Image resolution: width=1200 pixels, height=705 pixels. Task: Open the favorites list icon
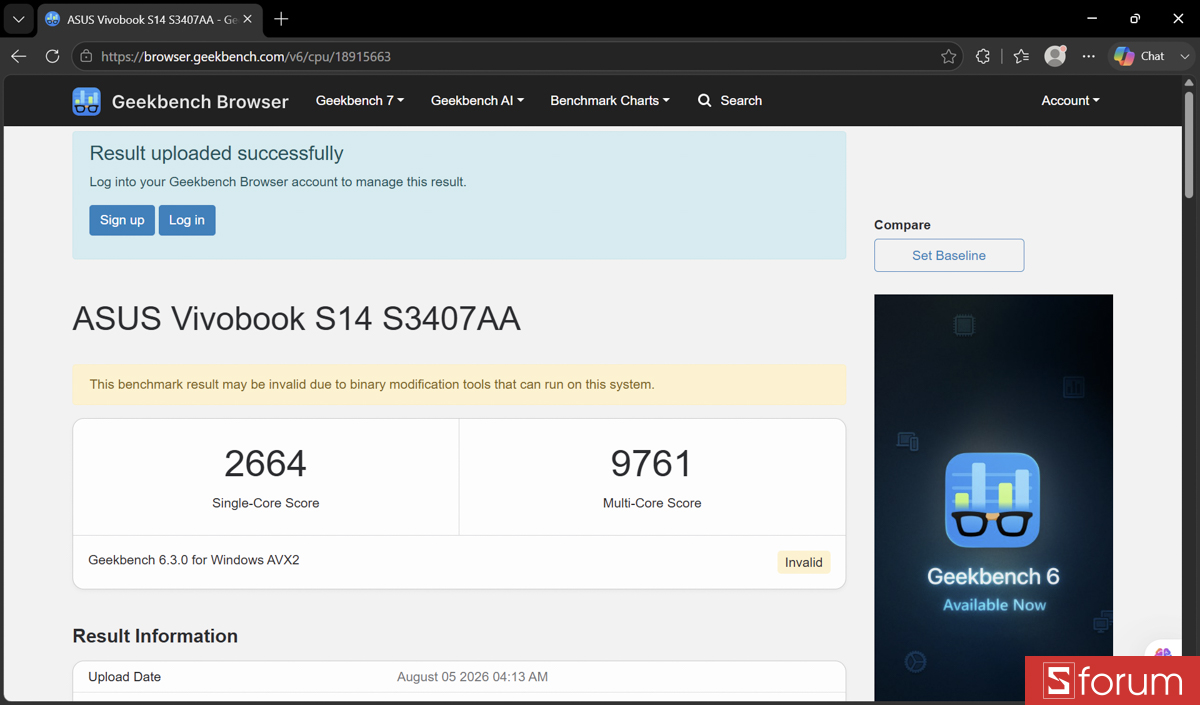pos(1020,57)
